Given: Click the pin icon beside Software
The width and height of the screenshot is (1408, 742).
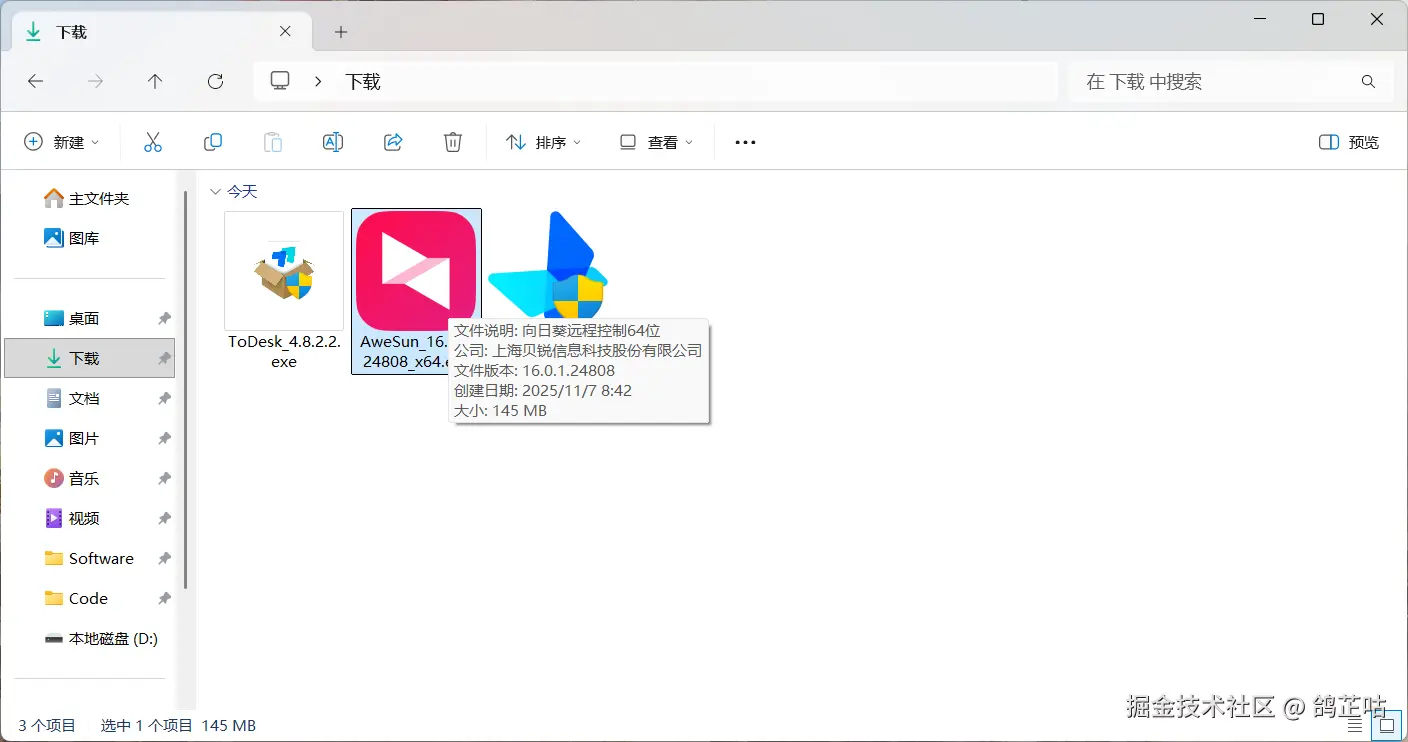Looking at the screenshot, I should pyautogui.click(x=164, y=558).
